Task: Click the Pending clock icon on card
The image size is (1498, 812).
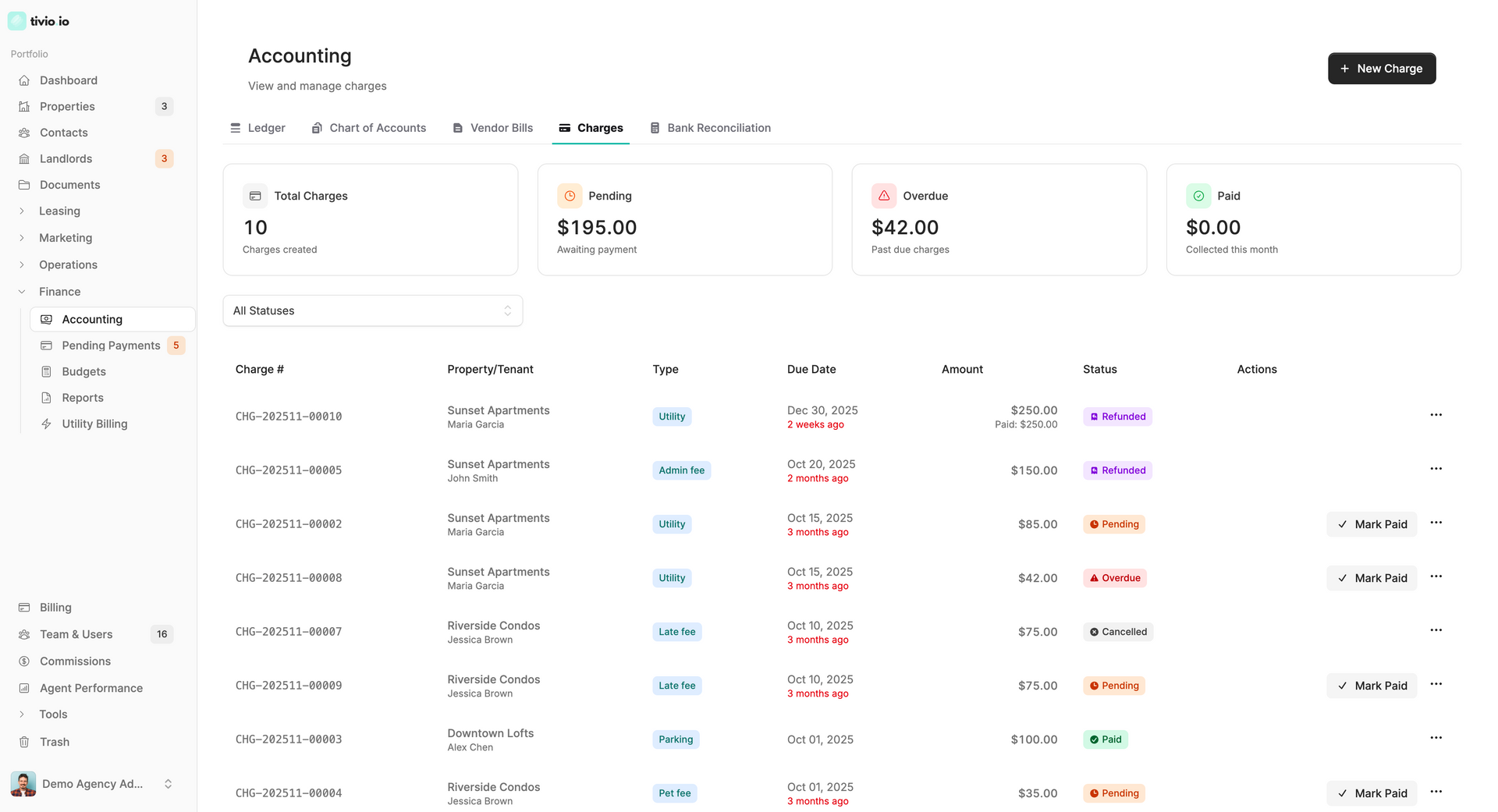Action: click(570, 196)
